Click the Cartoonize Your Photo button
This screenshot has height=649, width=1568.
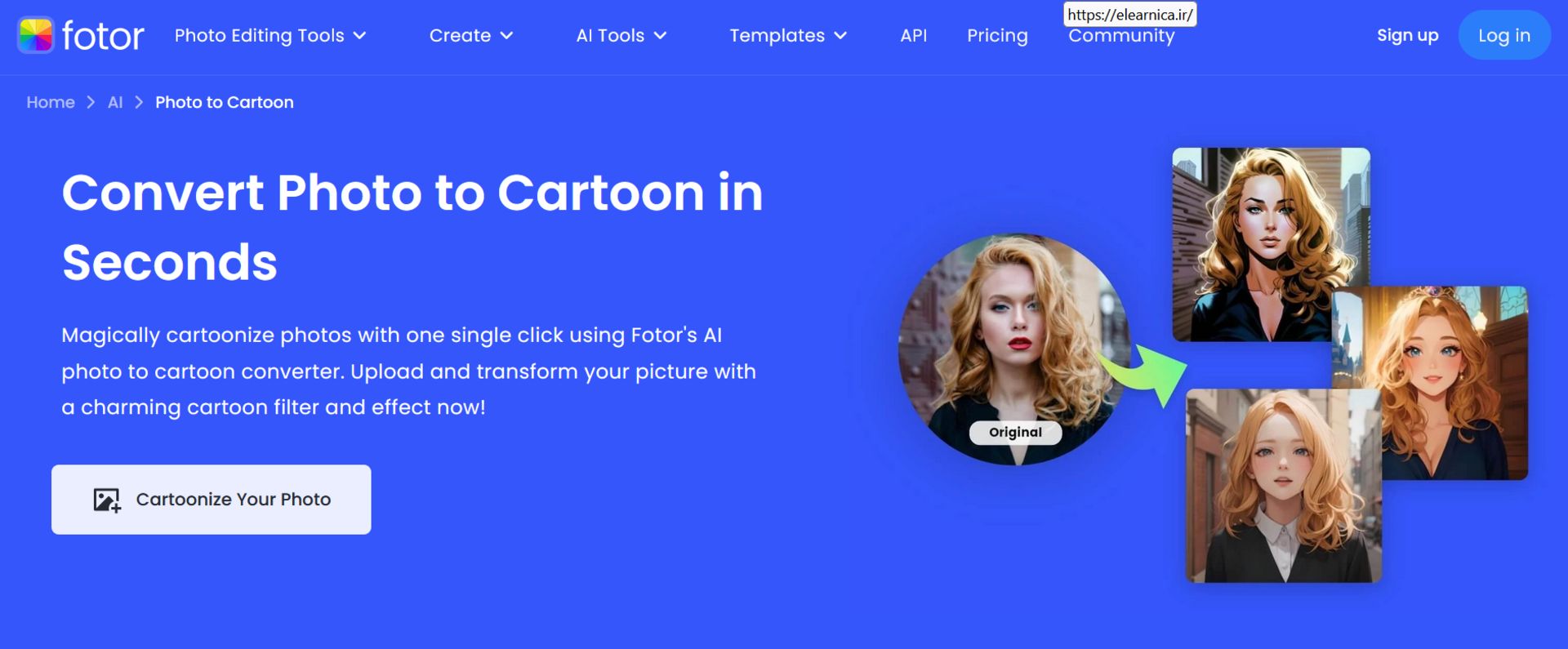click(x=212, y=500)
